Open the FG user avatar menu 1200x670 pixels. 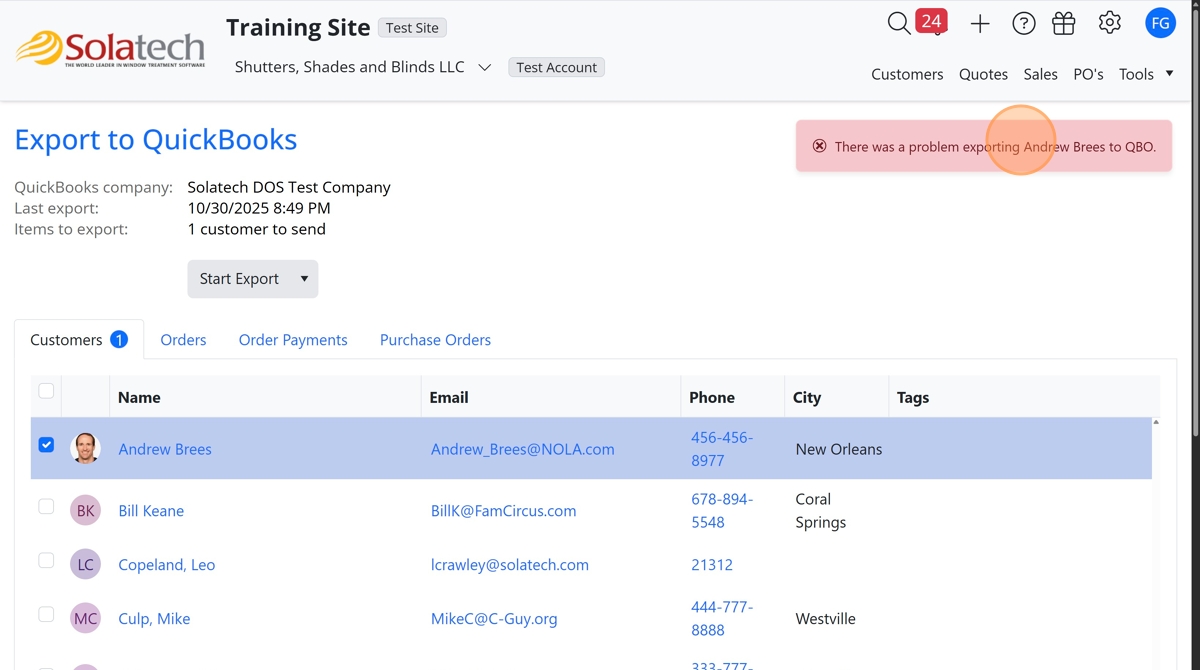pos(1160,23)
